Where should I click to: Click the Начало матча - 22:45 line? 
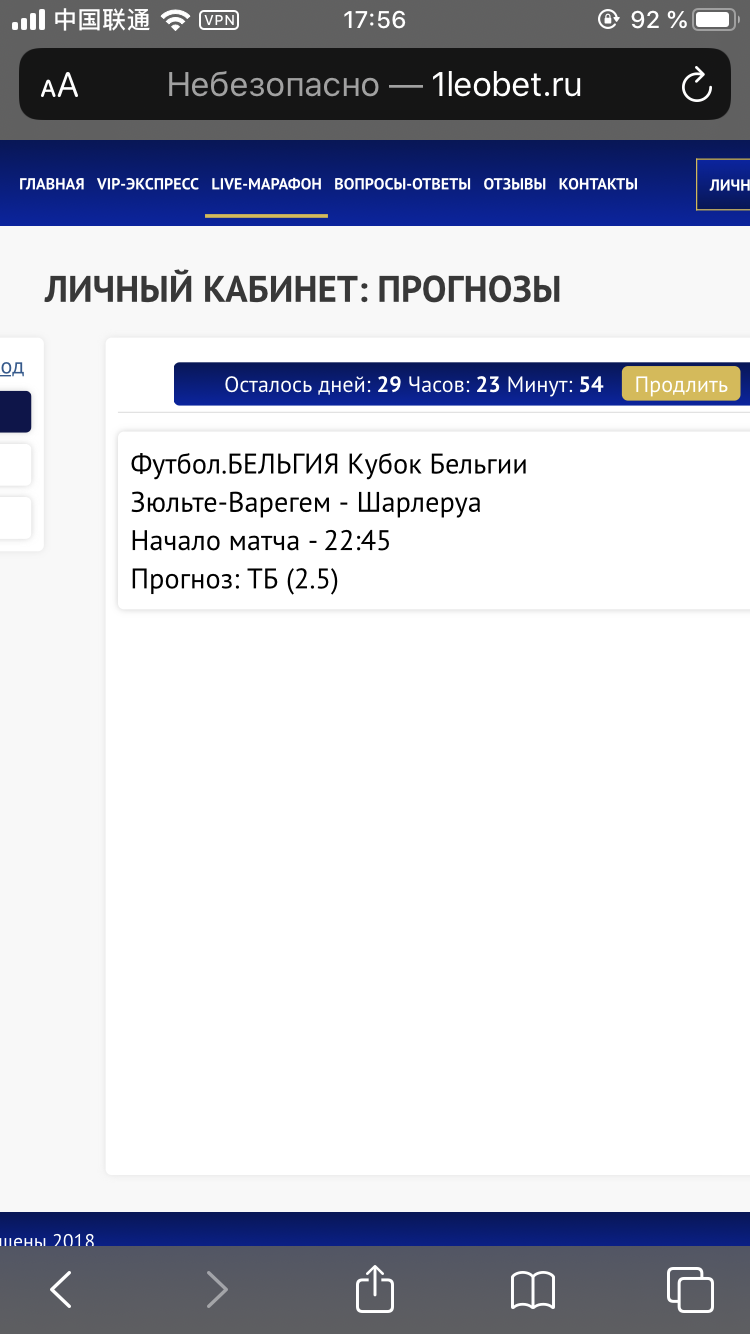[261, 541]
